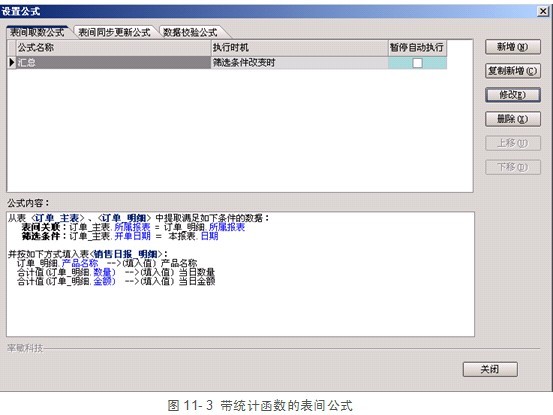The width and height of the screenshot is (553, 415).
Task: Click the 筛选条件改变时 cell
Action: click(299, 63)
